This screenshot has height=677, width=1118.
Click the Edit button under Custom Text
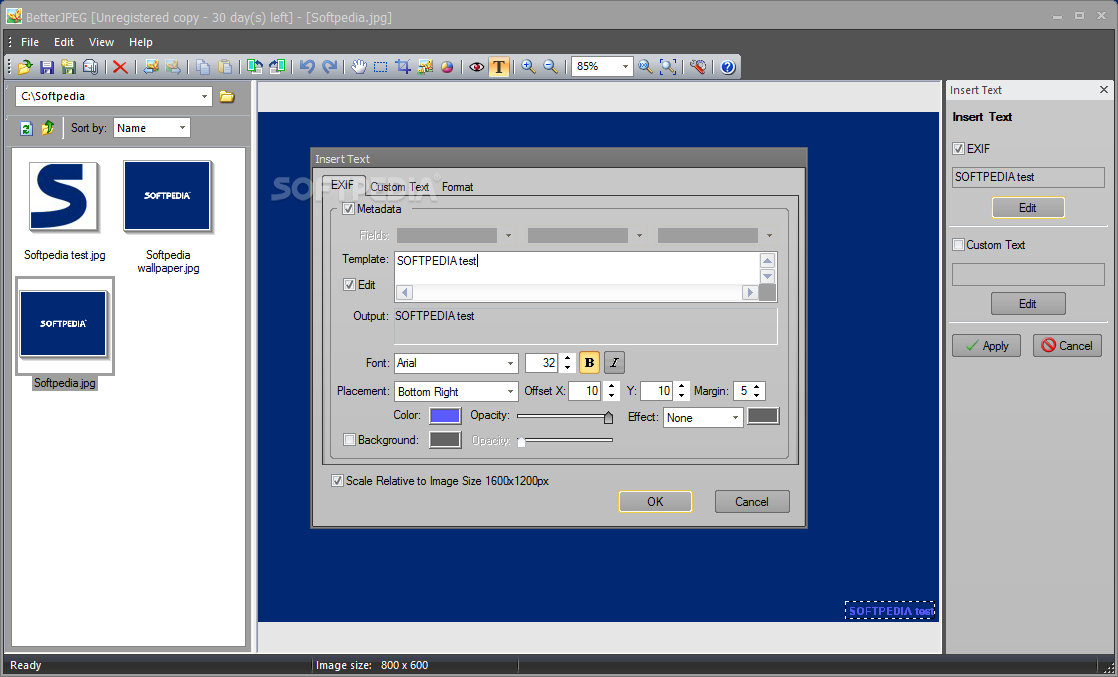pyautogui.click(x=1027, y=304)
